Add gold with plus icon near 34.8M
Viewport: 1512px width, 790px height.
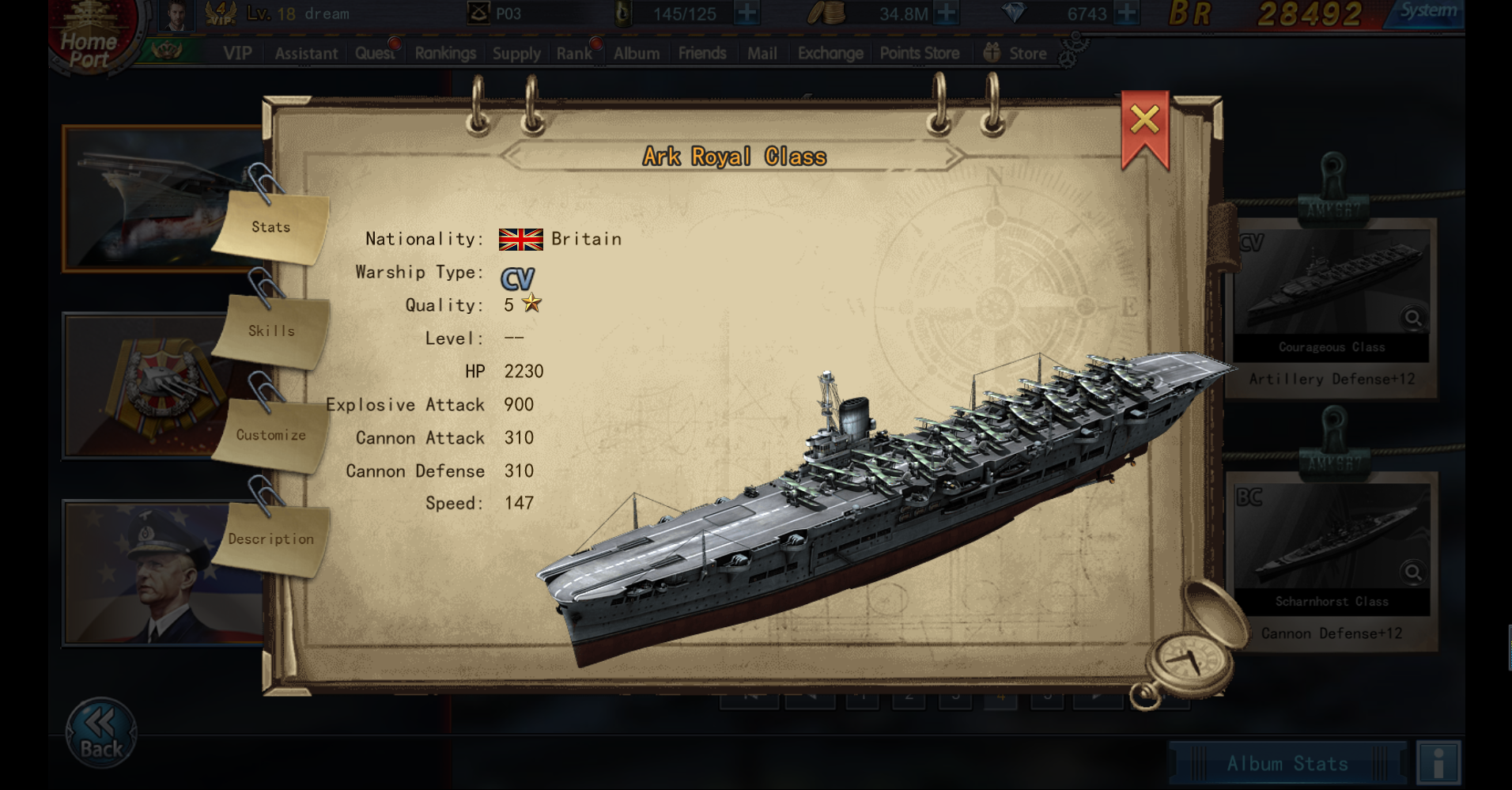click(x=946, y=13)
